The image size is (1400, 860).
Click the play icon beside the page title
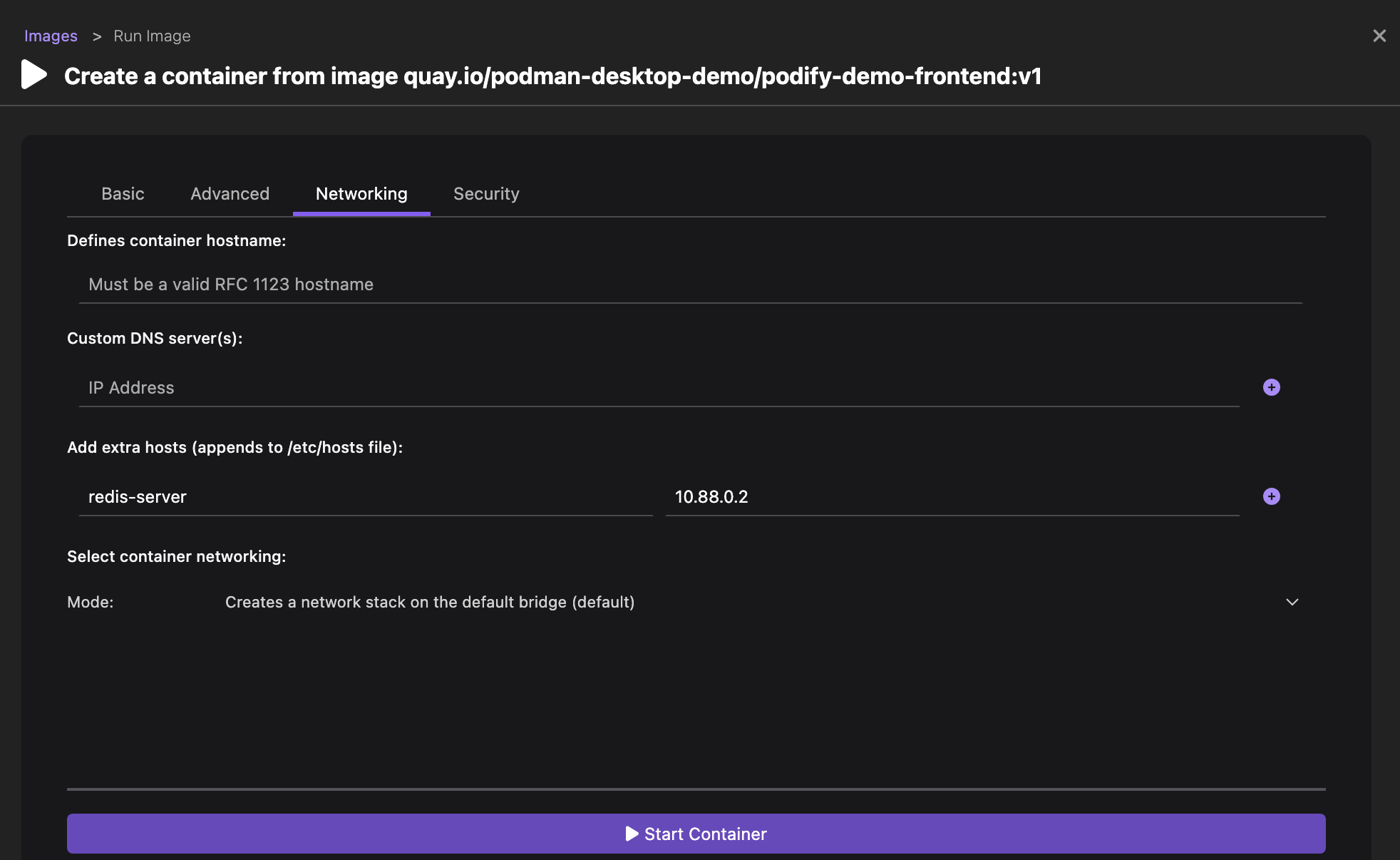click(x=34, y=75)
